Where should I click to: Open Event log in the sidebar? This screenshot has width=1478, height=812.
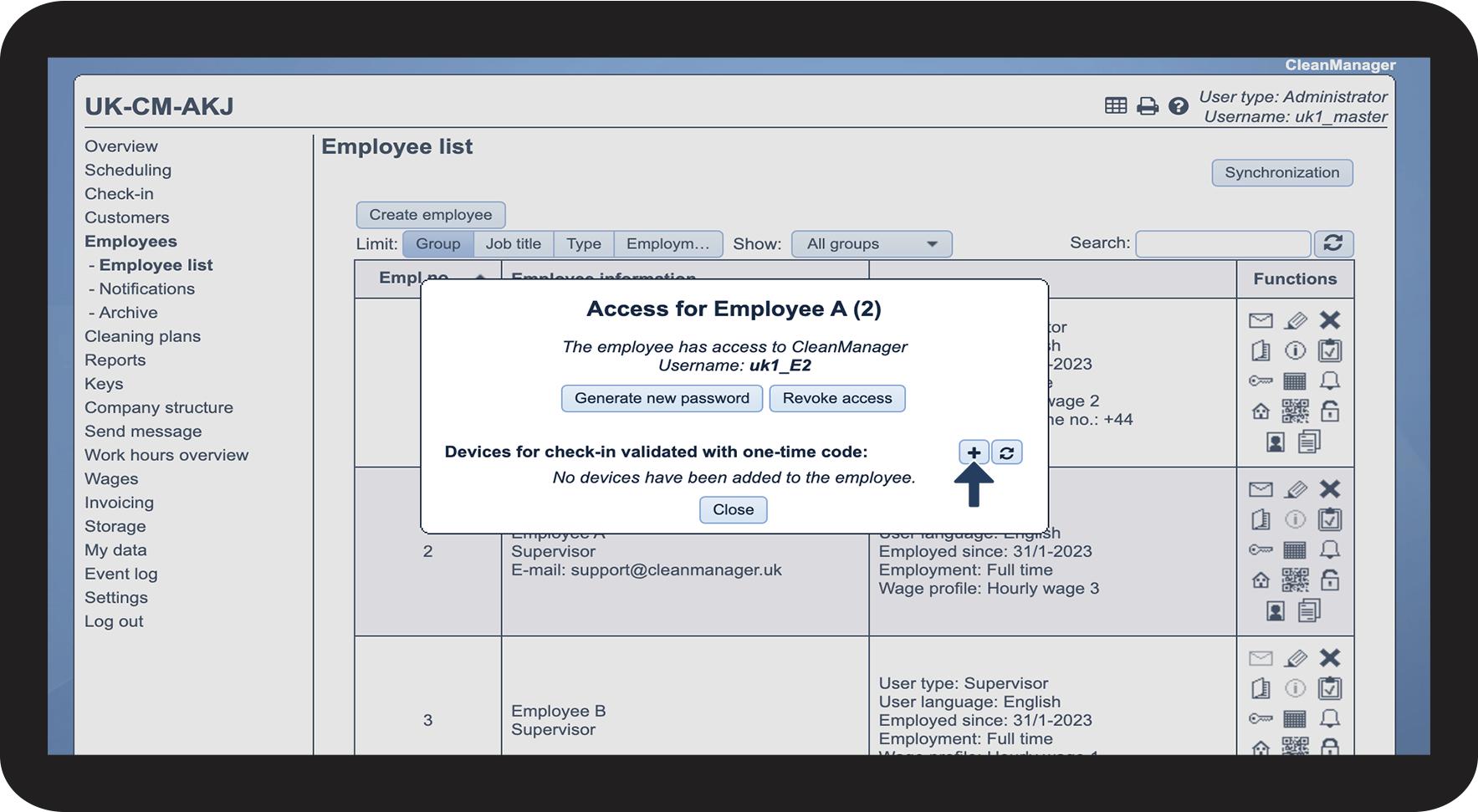[x=121, y=574]
